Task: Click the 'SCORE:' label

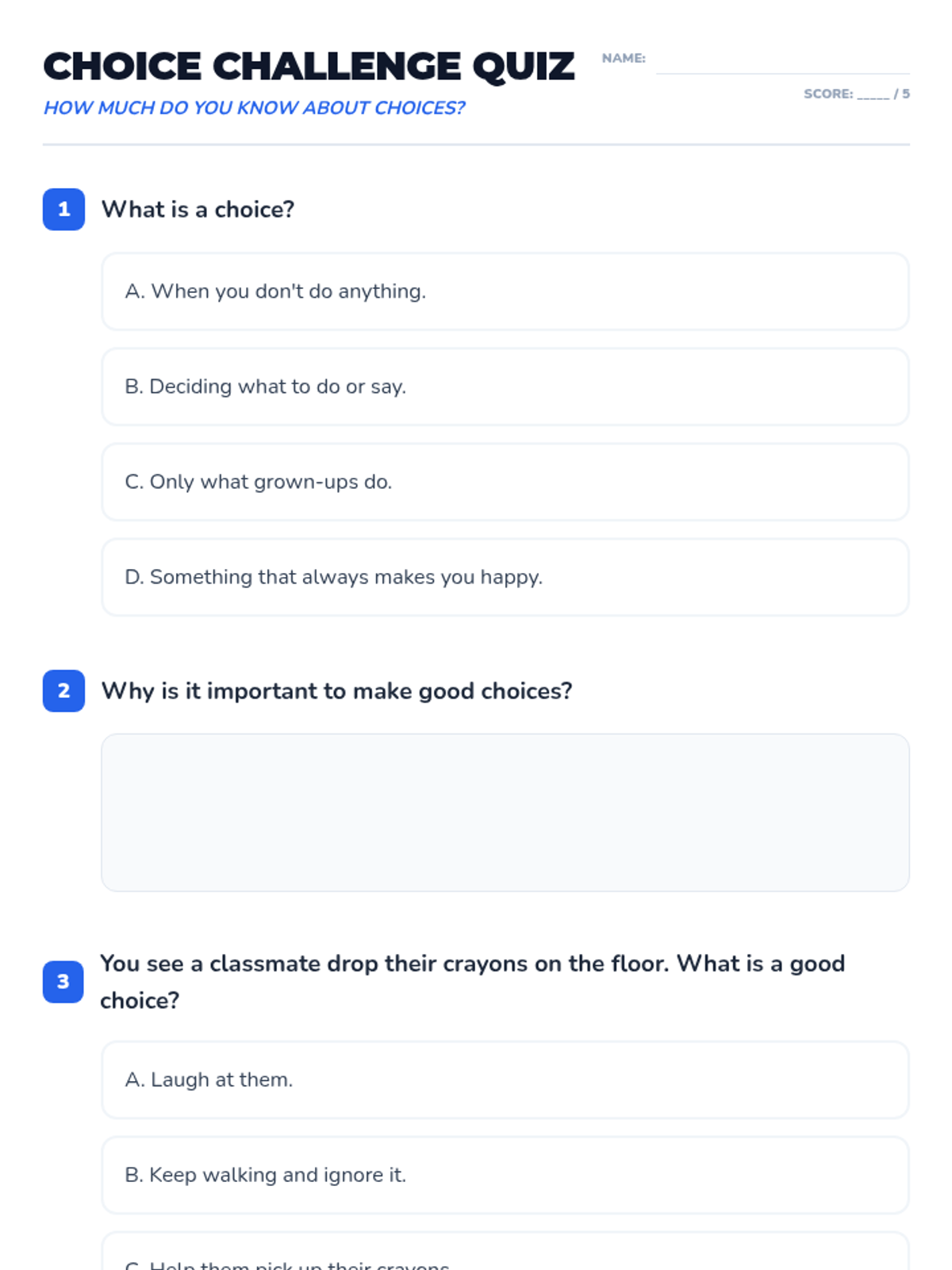Action: (x=828, y=94)
